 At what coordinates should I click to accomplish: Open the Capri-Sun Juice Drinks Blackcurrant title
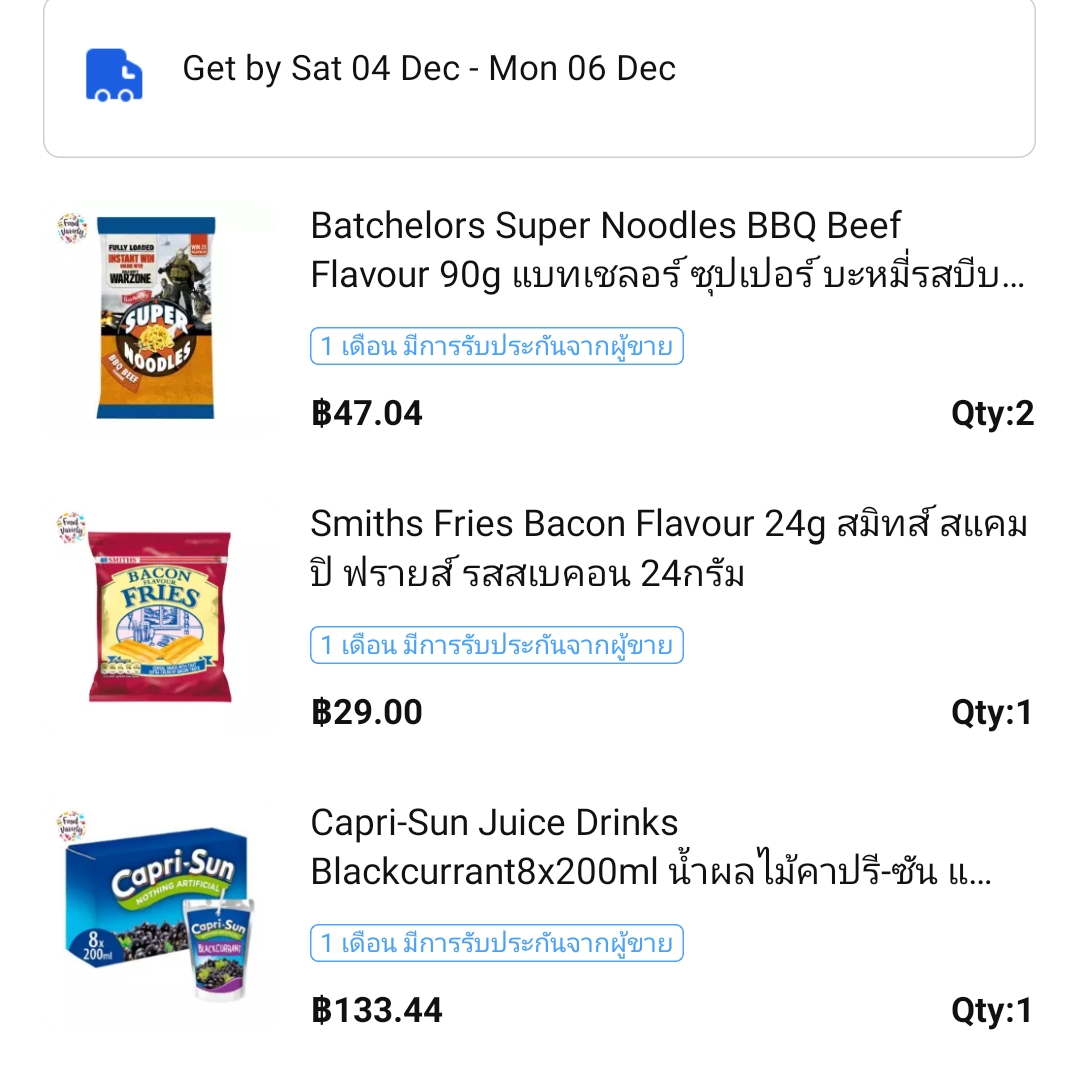(650, 847)
